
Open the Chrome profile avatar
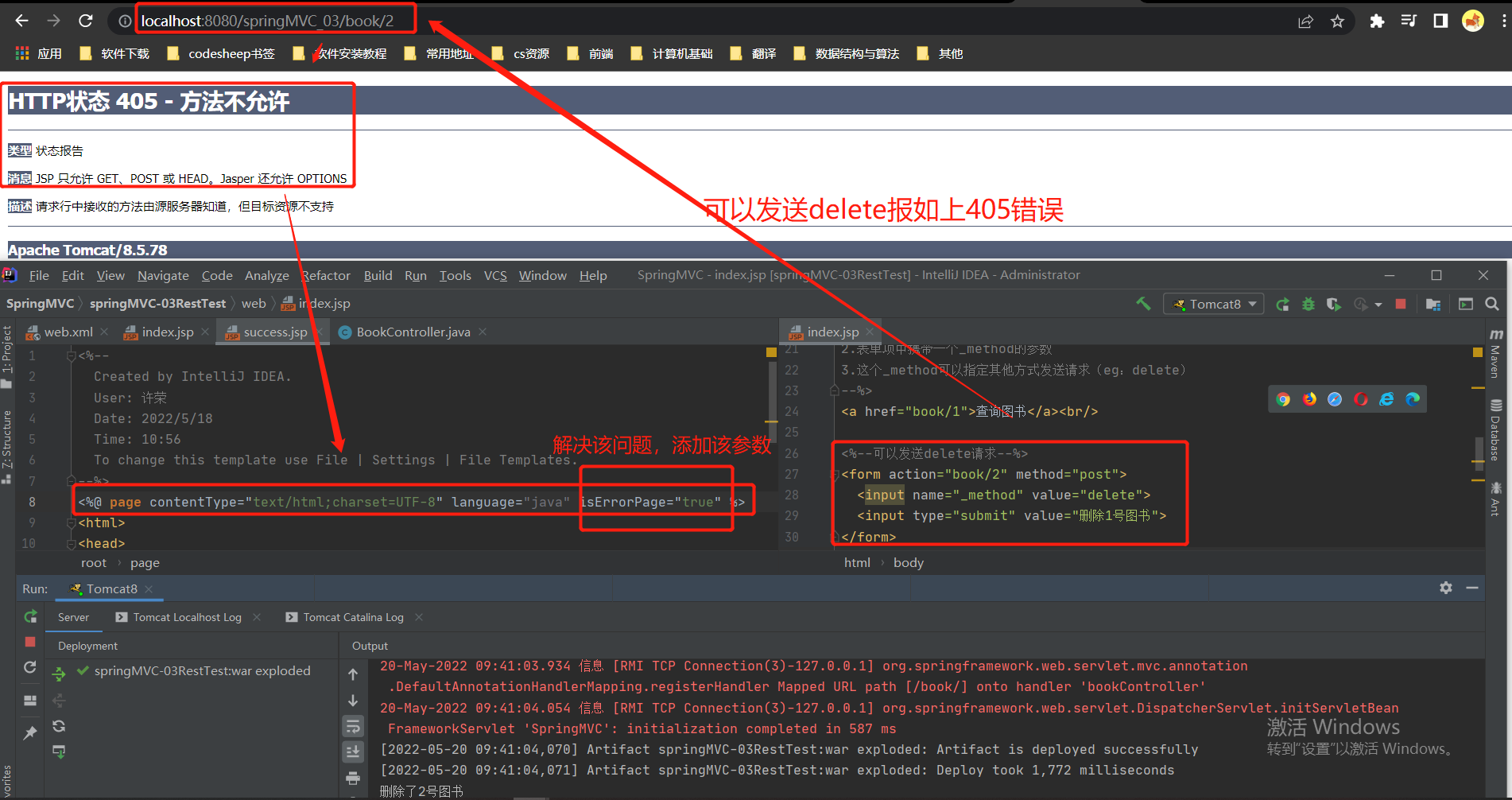pyautogui.click(x=1473, y=21)
